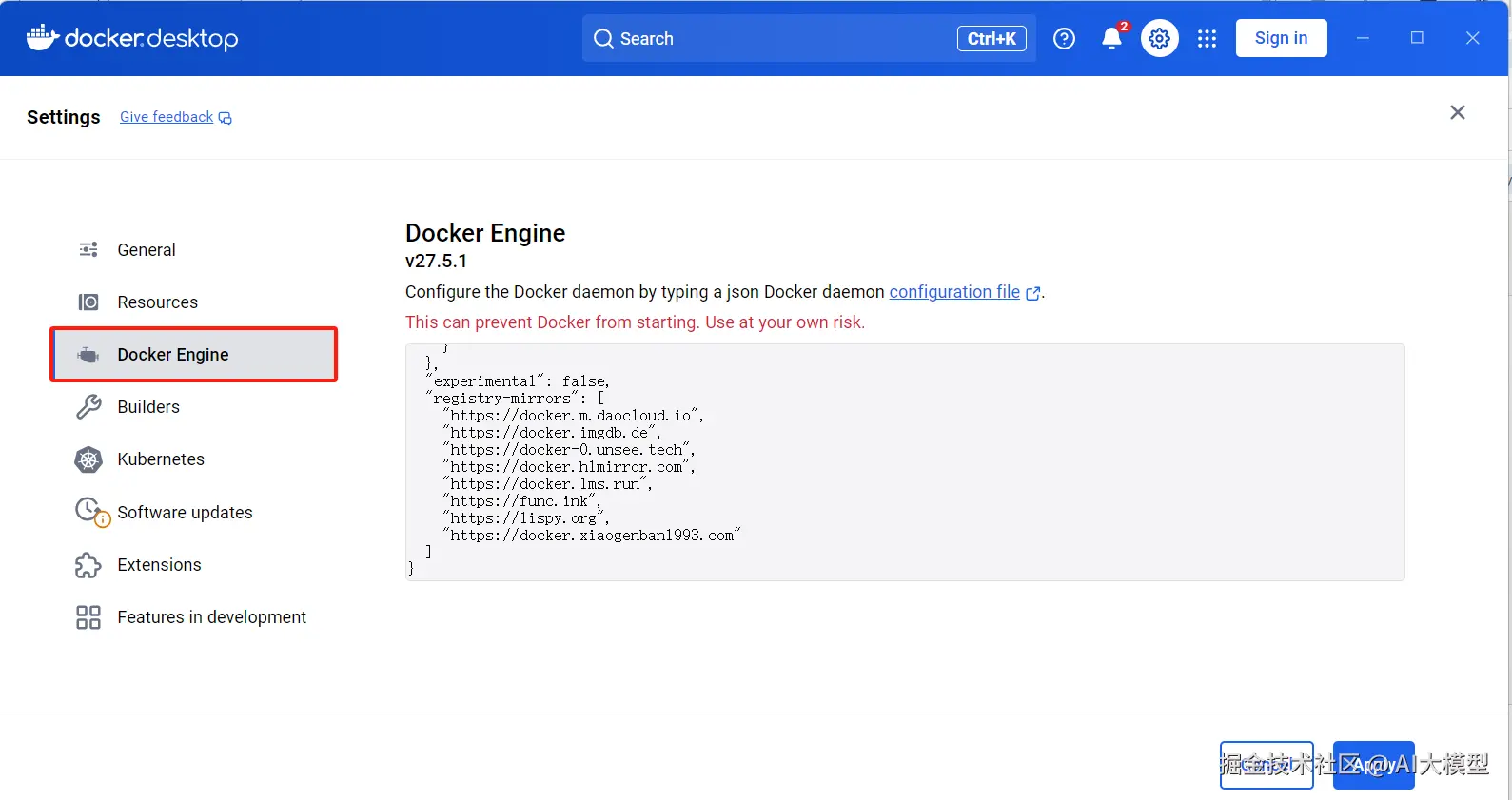The height and width of the screenshot is (800, 1512).
Task: Click the docker-0.unsee.tech mirror URL
Action: click(x=569, y=450)
